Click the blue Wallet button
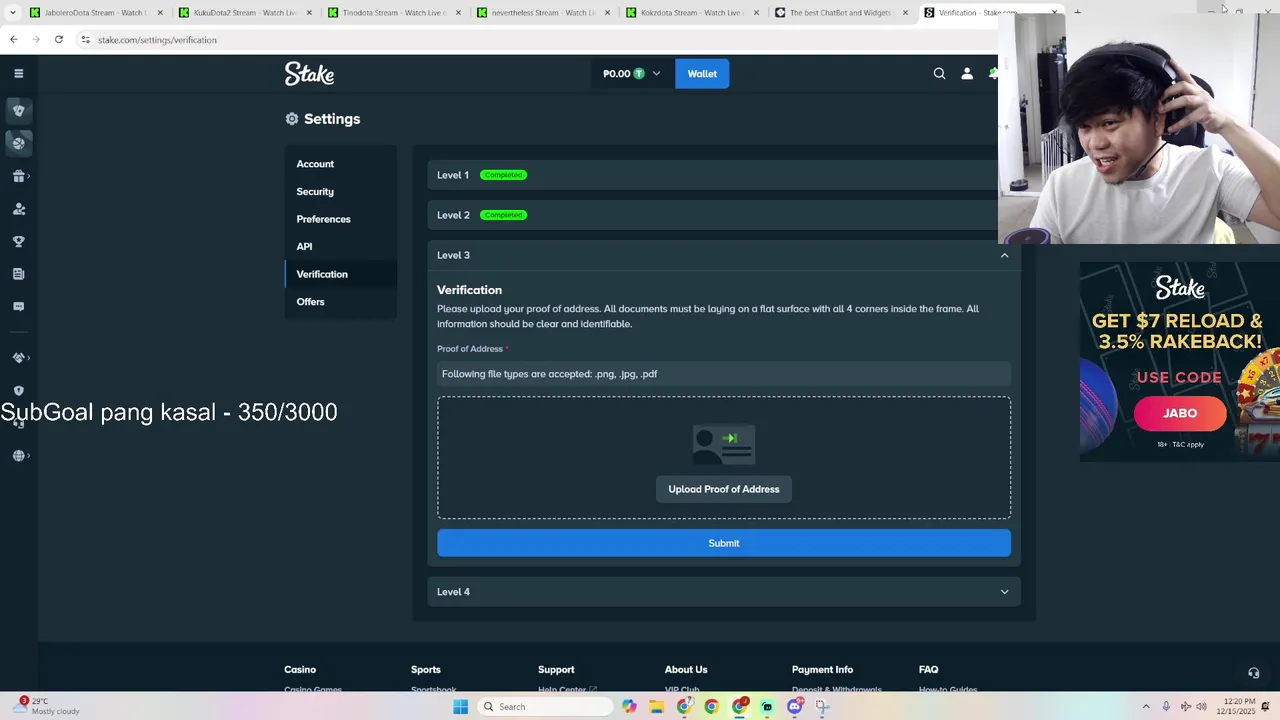 [x=702, y=73]
